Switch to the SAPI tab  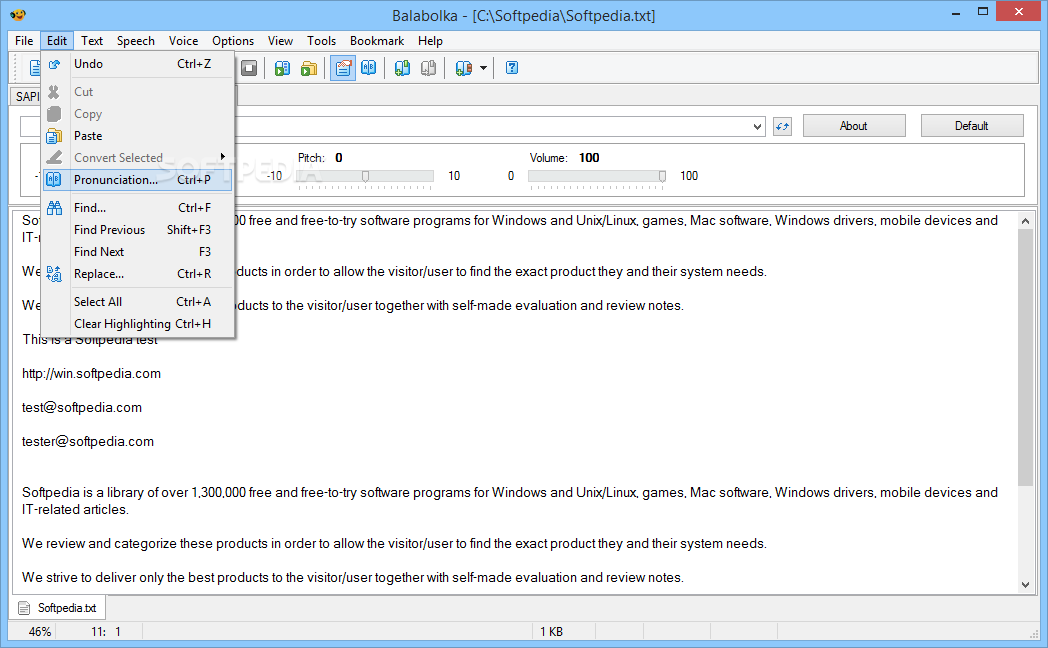(25, 96)
